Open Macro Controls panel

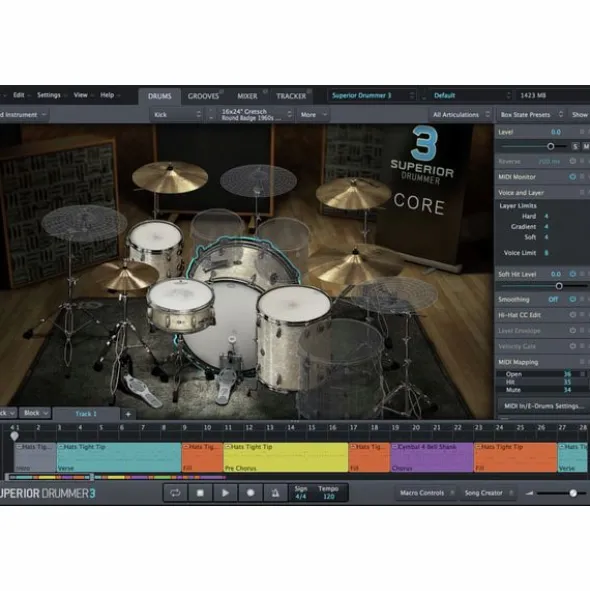pos(426,493)
